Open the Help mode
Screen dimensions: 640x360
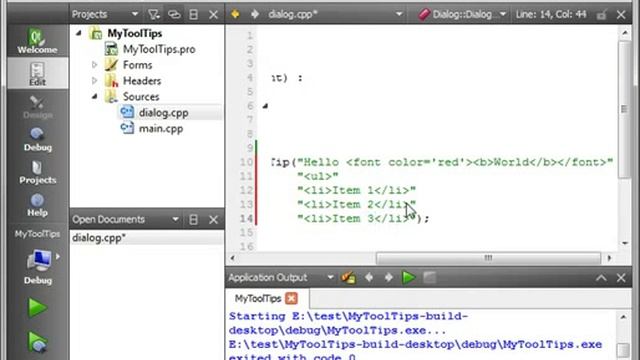[x=37, y=204]
